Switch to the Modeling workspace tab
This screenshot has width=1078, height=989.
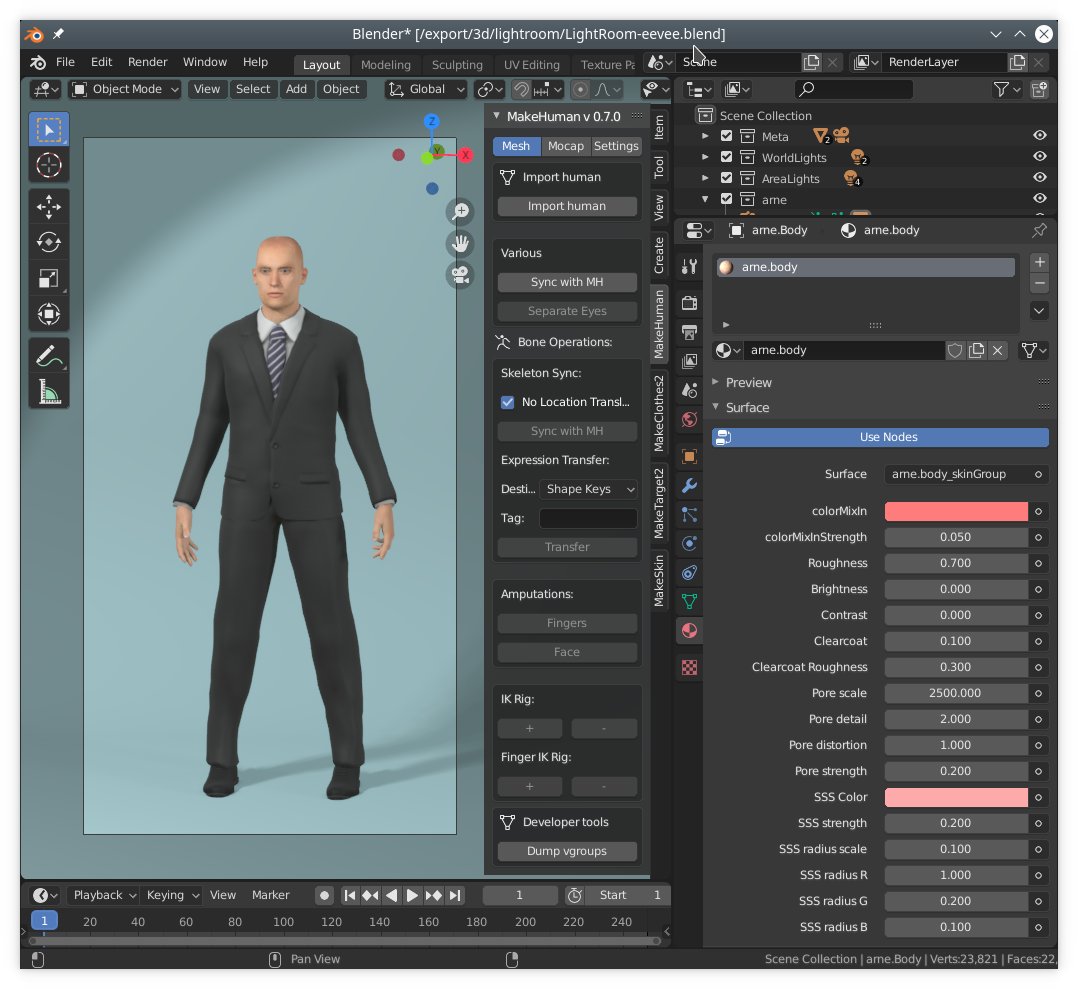point(386,65)
